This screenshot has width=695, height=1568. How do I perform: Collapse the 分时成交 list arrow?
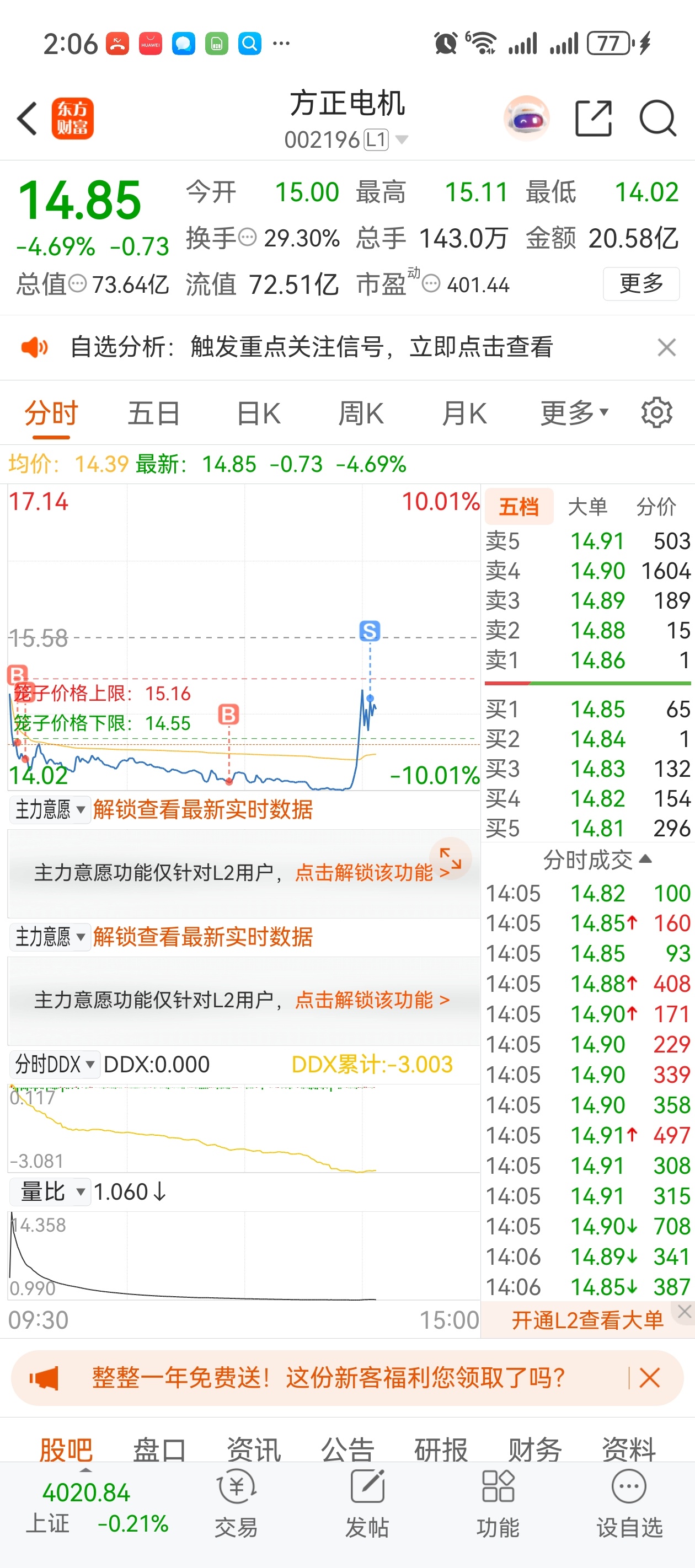tap(646, 859)
